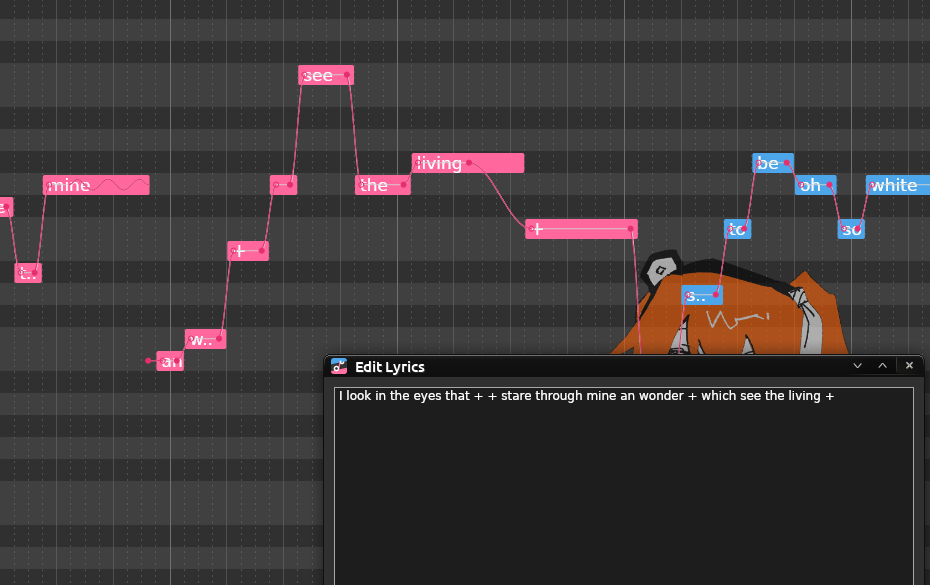930x585 pixels.
Task: Select the pink "t.." note below mine
Action: (x=28, y=273)
